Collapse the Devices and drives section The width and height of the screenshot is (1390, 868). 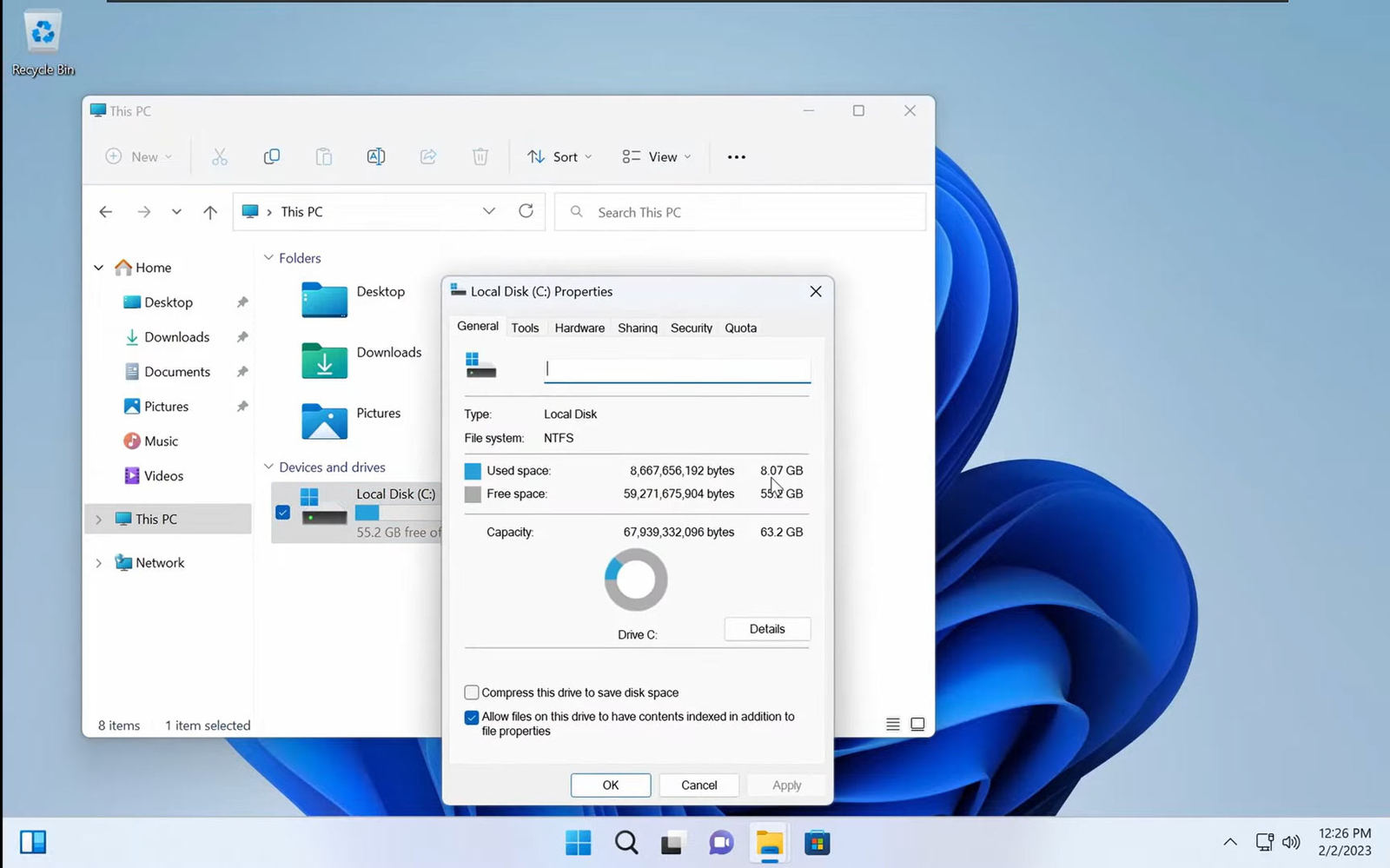coord(269,467)
